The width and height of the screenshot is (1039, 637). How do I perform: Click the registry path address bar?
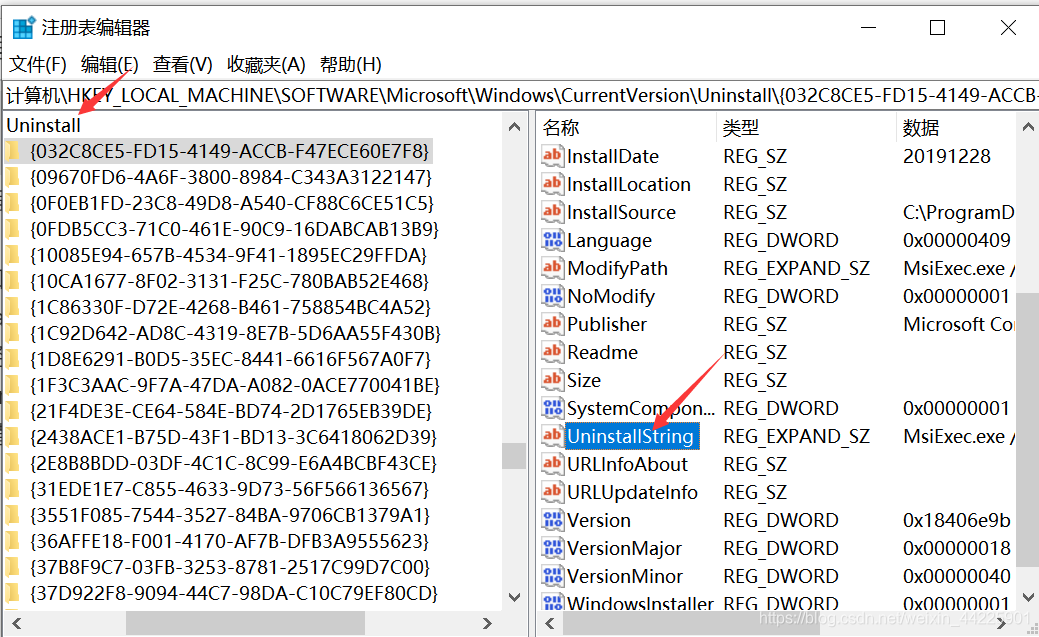tap(521, 95)
